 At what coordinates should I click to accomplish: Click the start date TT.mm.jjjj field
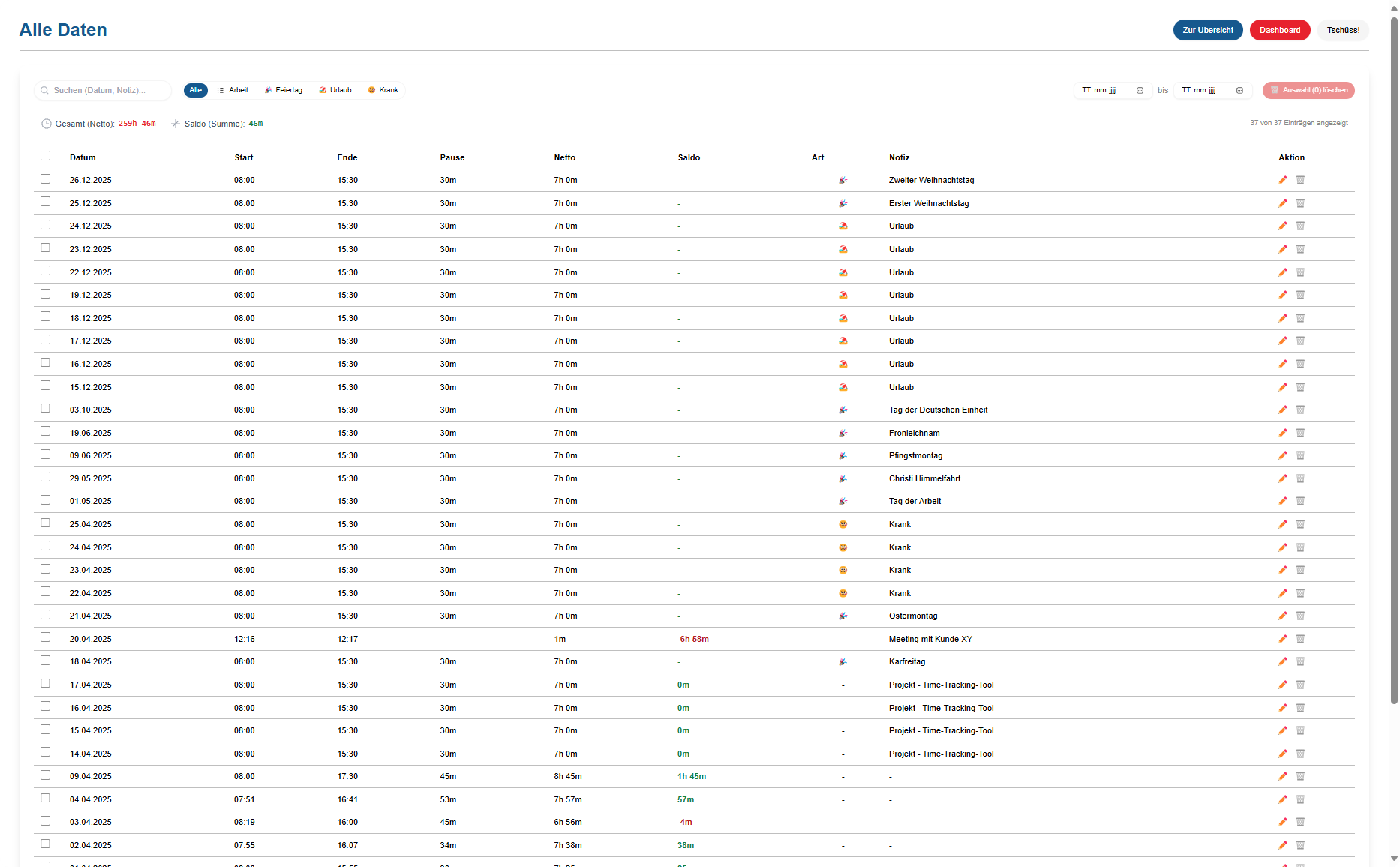click(1113, 90)
